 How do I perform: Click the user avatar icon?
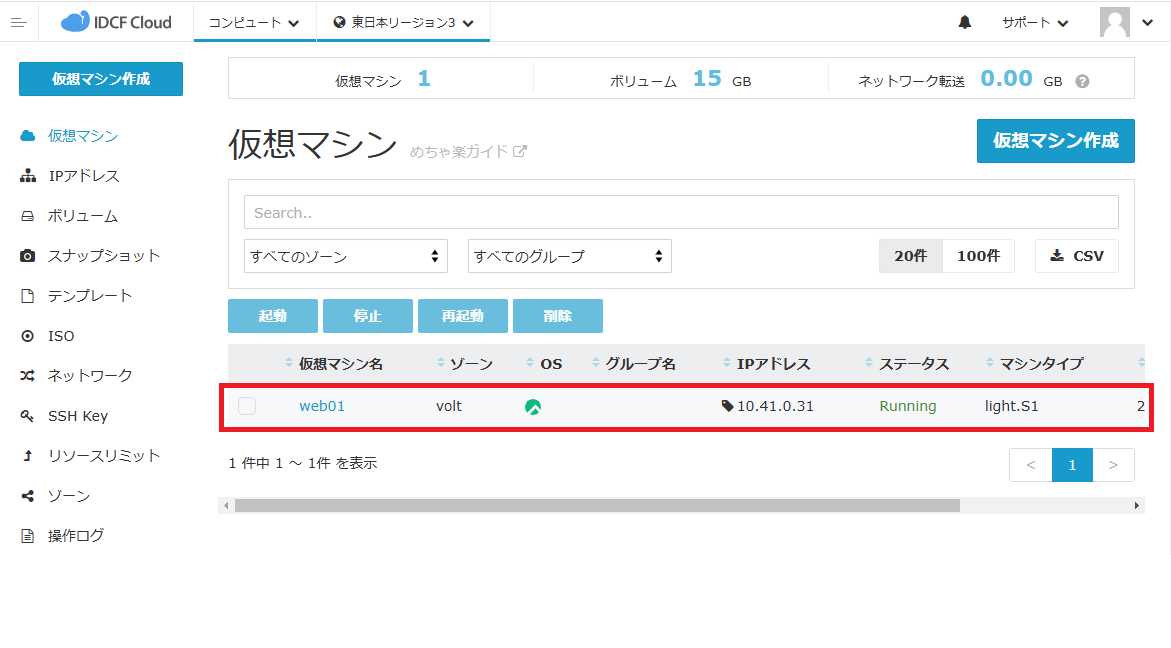[x=1114, y=22]
